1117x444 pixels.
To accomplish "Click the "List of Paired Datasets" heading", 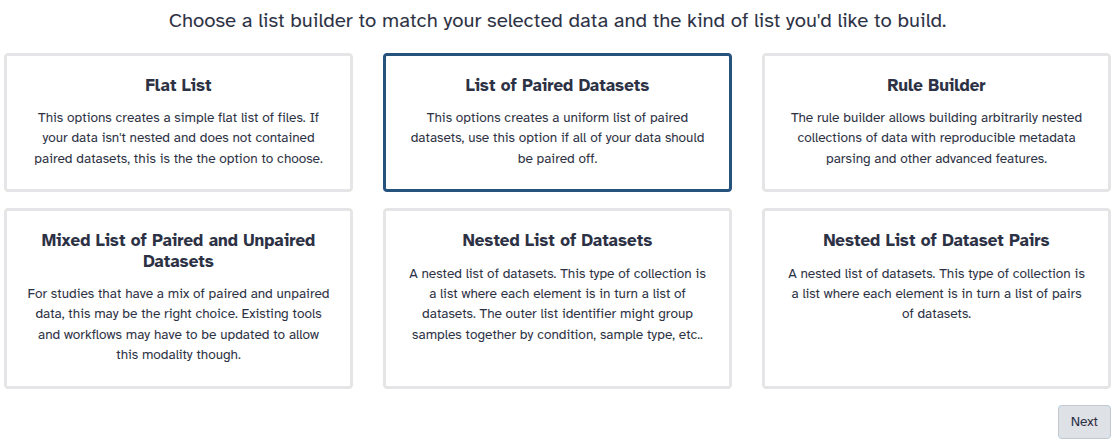I will (557, 85).
